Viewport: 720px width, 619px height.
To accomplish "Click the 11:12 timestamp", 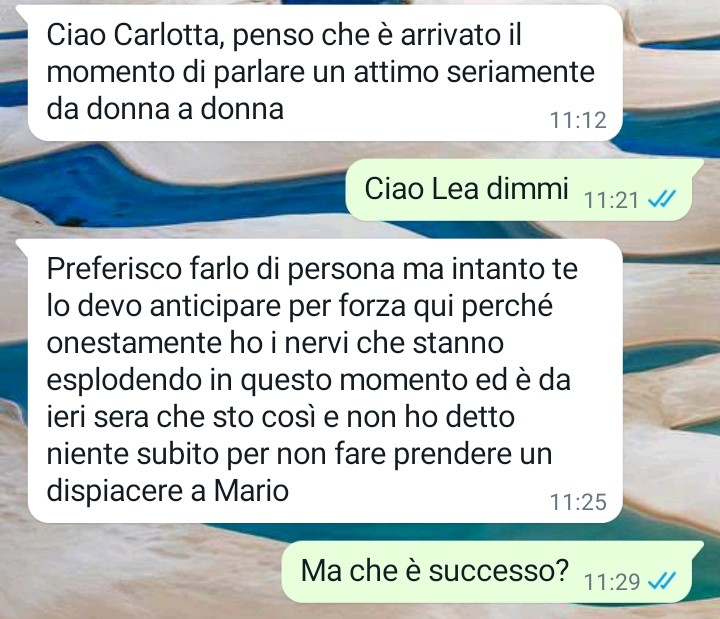I will [578, 120].
